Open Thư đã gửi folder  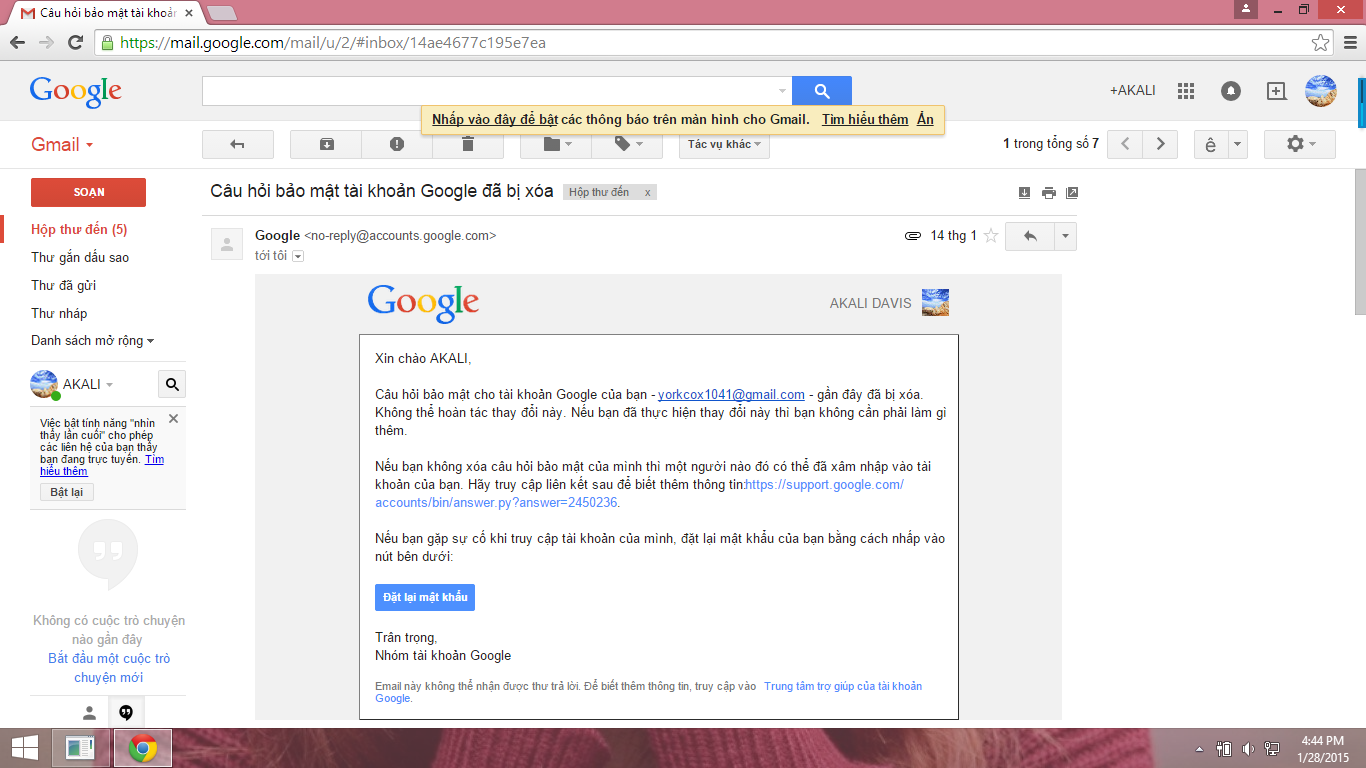coord(64,285)
